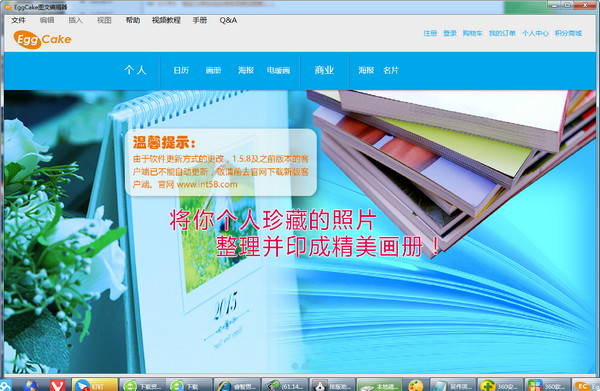Go to the 个人中心 link

pyautogui.click(x=535, y=33)
